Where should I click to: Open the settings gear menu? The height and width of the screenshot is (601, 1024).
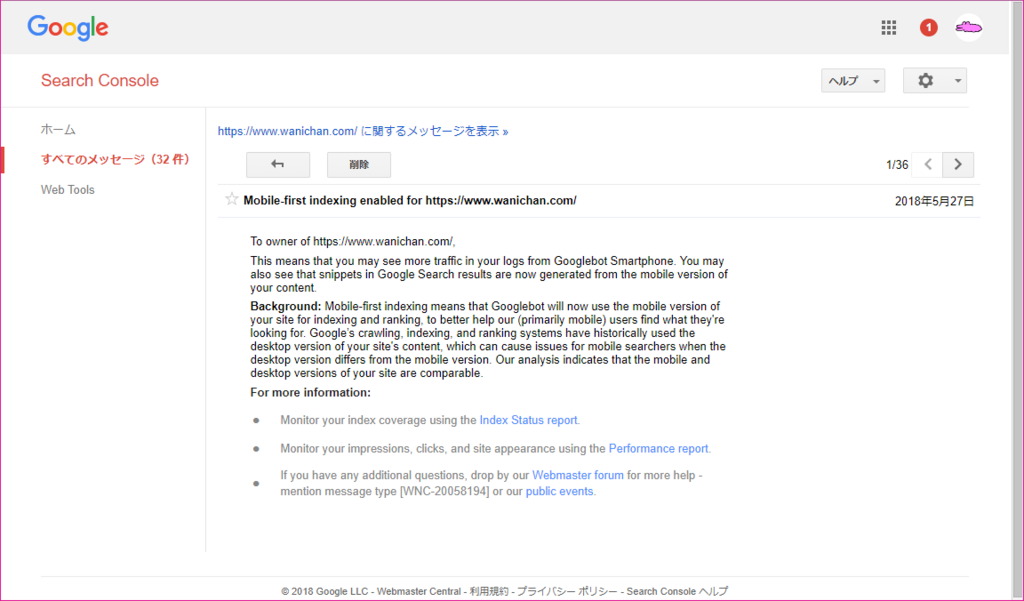[x=935, y=80]
